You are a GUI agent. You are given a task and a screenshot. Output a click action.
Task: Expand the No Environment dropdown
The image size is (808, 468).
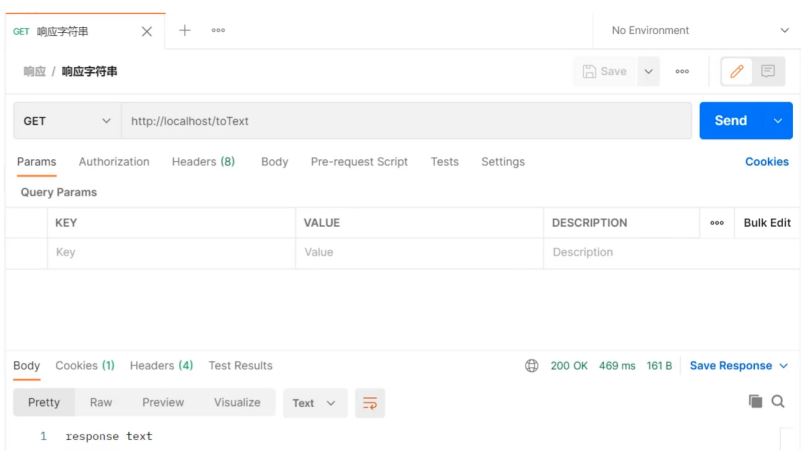[x=699, y=31]
